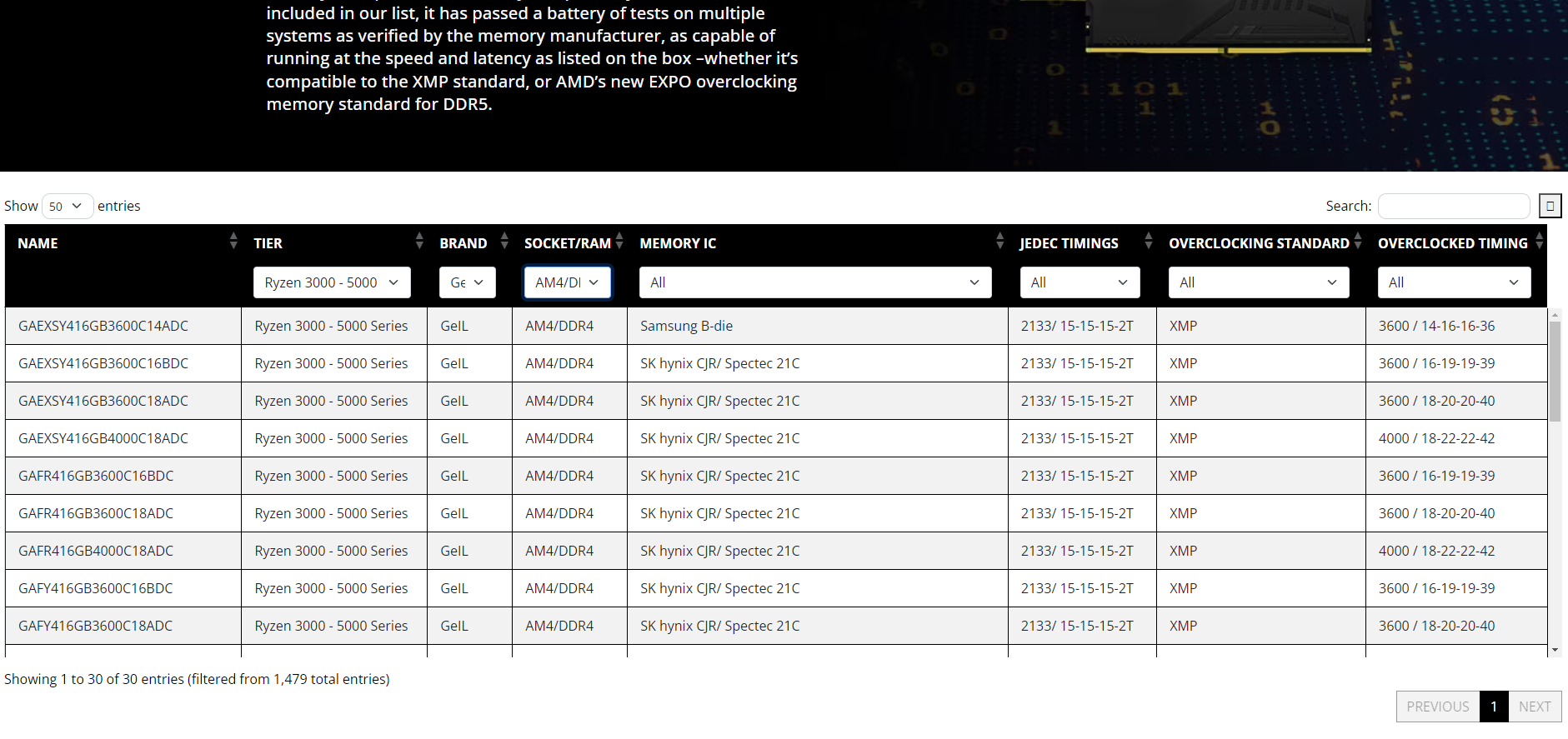Click the scrollbar down arrow
Screen dimensions: 1568x739
point(1555,650)
